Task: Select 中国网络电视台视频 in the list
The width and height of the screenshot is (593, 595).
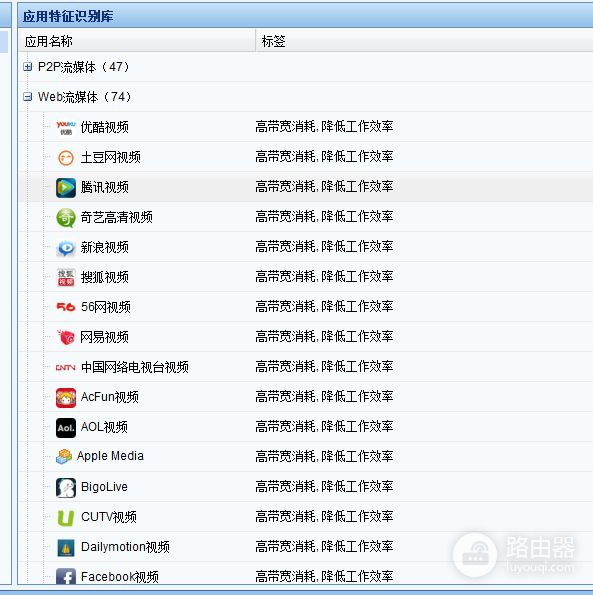Action: coord(135,367)
